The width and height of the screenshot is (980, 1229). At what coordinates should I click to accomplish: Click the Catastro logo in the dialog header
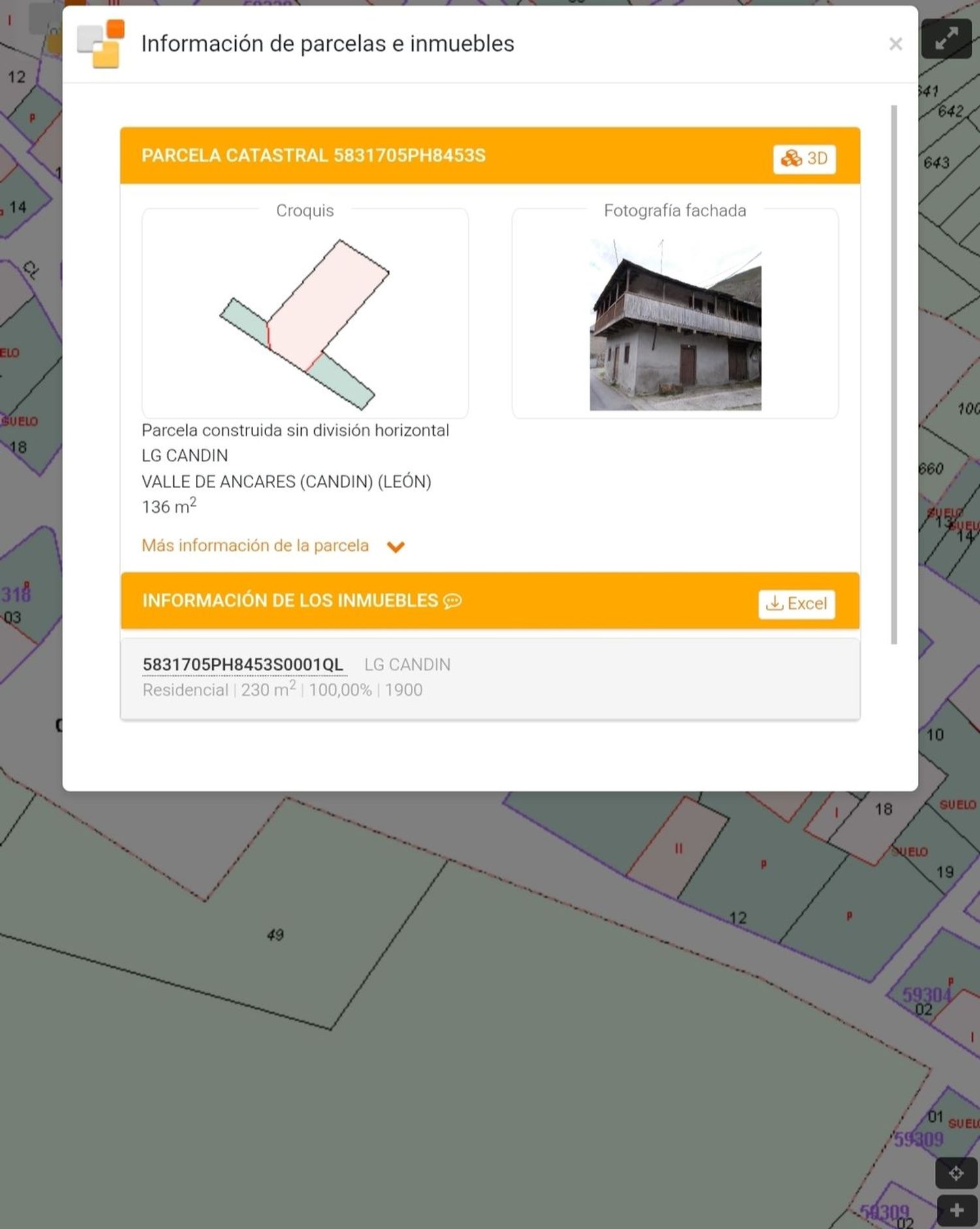[x=101, y=44]
